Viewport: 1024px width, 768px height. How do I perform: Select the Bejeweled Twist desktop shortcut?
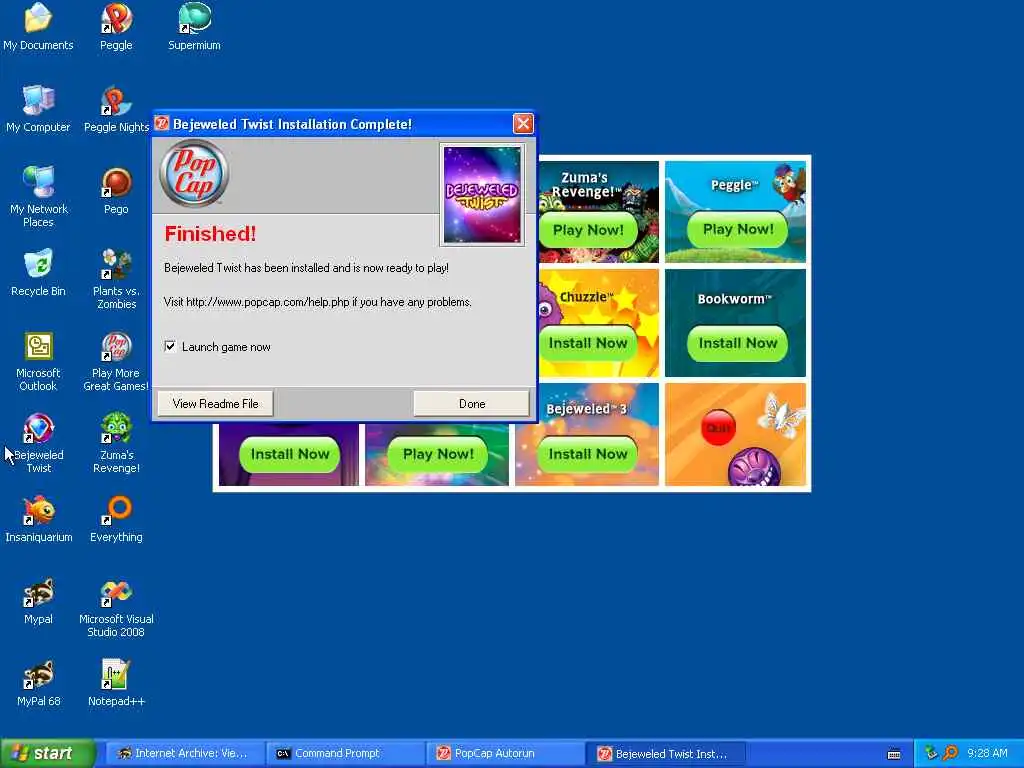pos(39,443)
